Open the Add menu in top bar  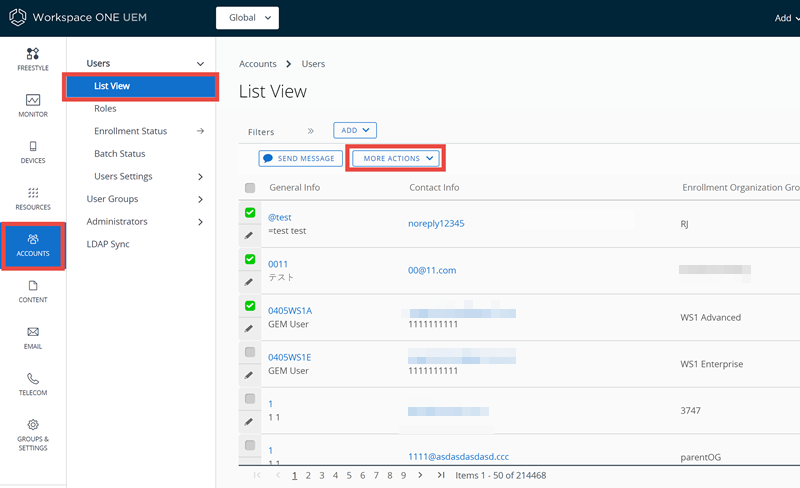[786, 18]
